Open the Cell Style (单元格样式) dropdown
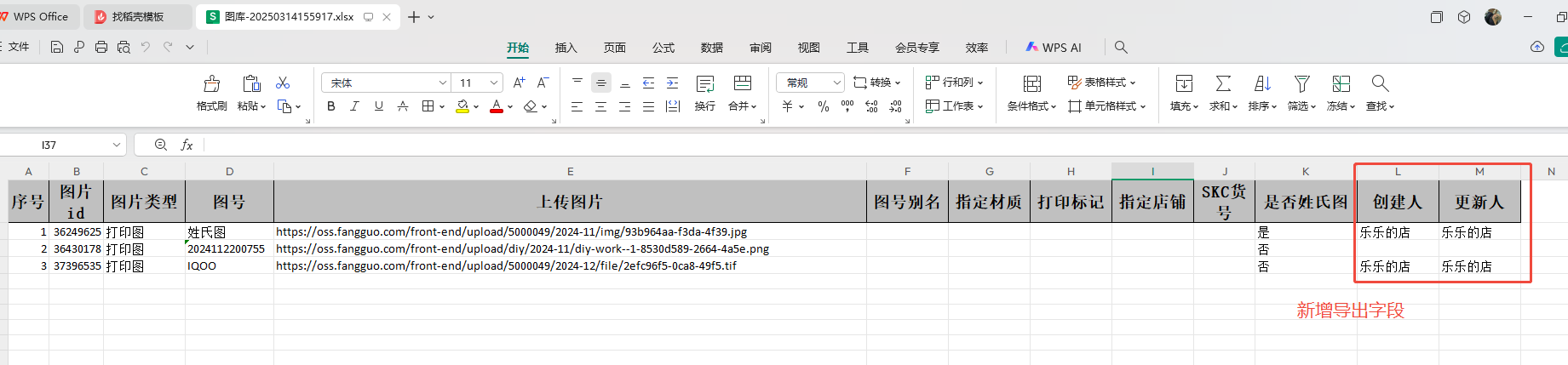 pos(1107,106)
